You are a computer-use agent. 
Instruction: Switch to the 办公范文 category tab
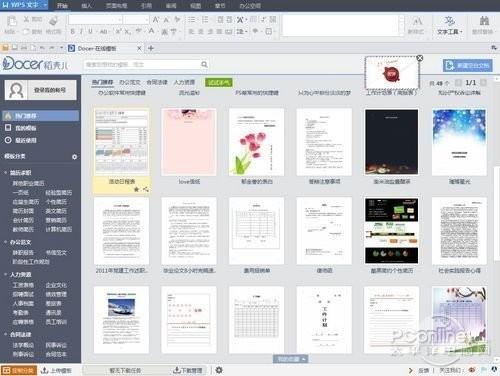tap(130, 82)
